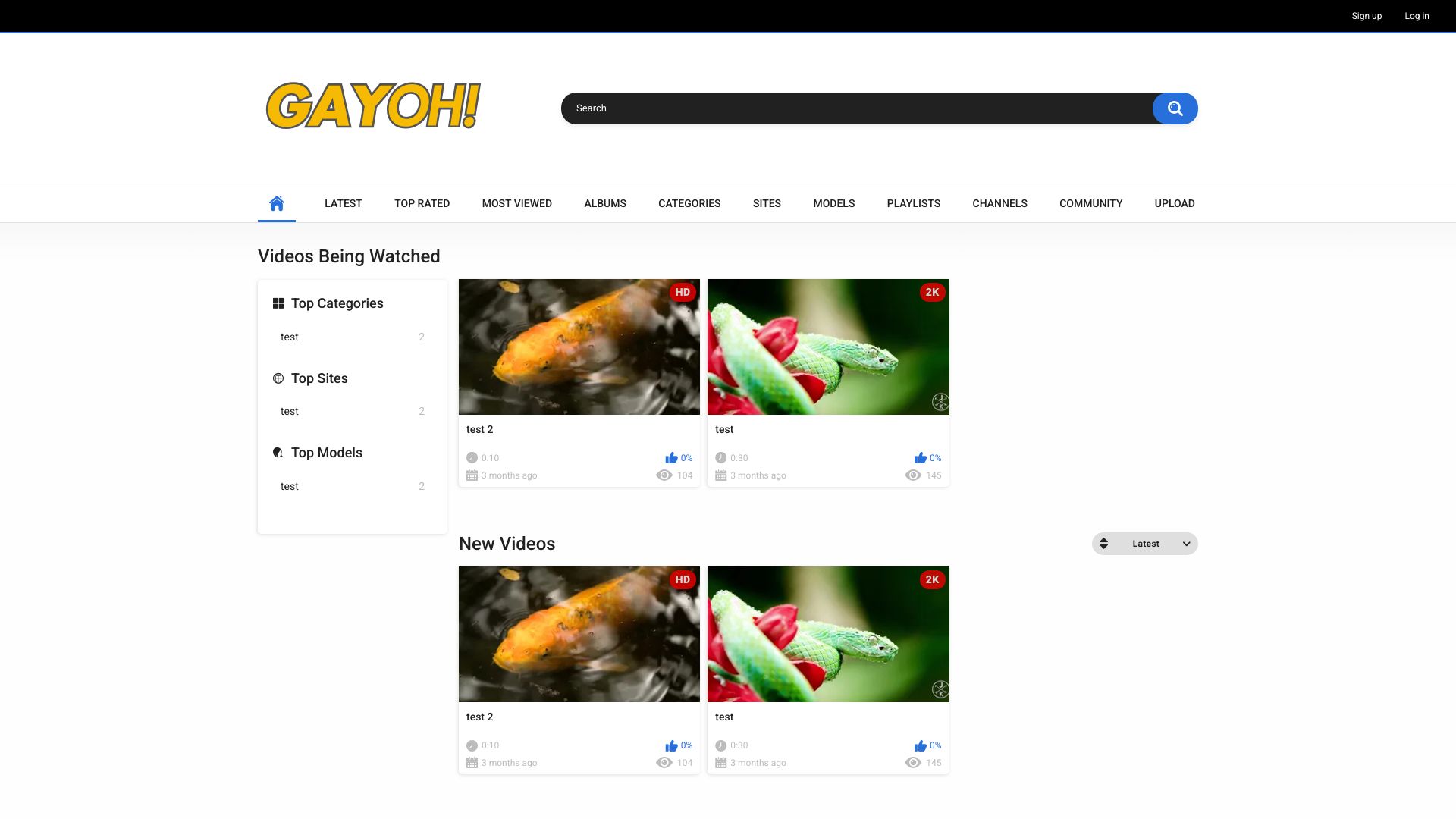Click the GAYOH! site logo
This screenshot has width=1456, height=819.
coord(373,106)
